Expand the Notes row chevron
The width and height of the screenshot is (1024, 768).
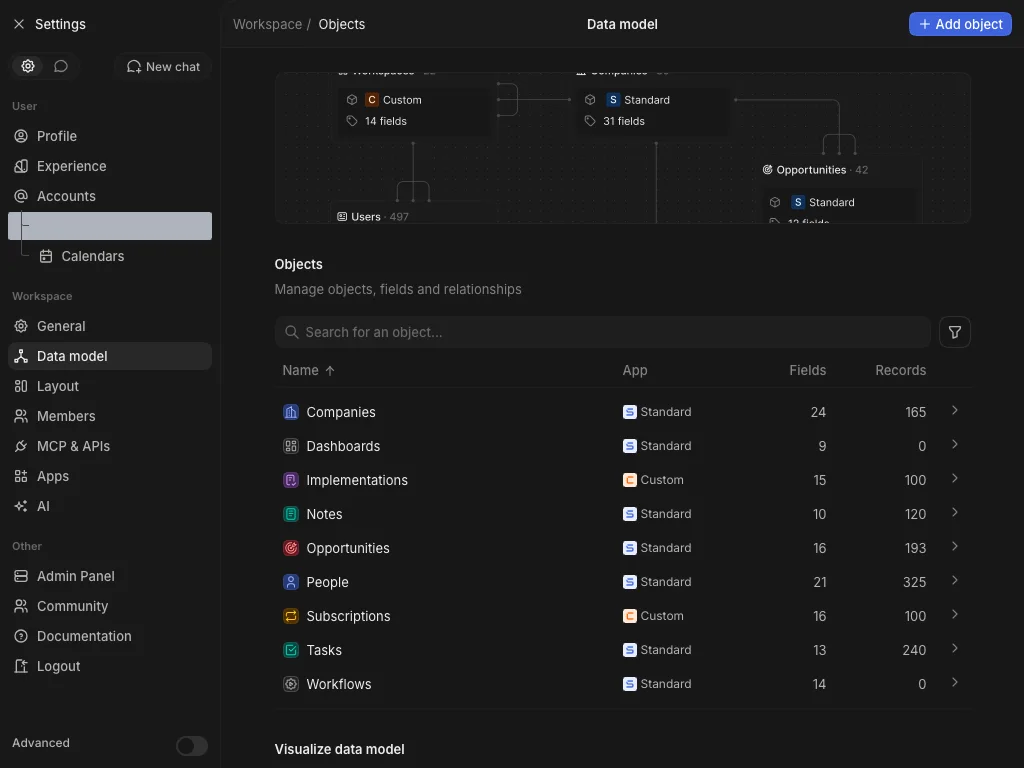pos(955,512)
